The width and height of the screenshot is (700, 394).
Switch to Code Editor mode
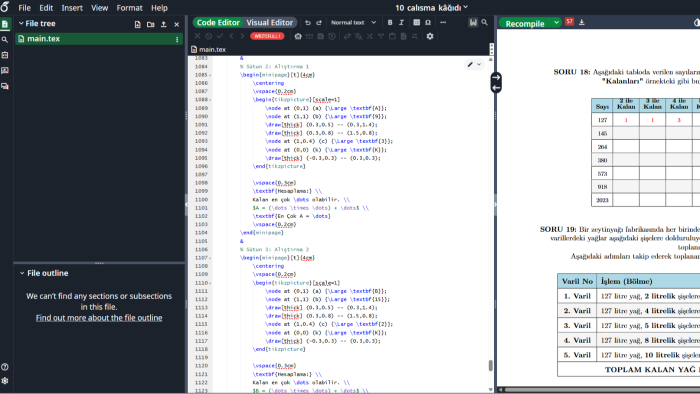click(218, 22)
